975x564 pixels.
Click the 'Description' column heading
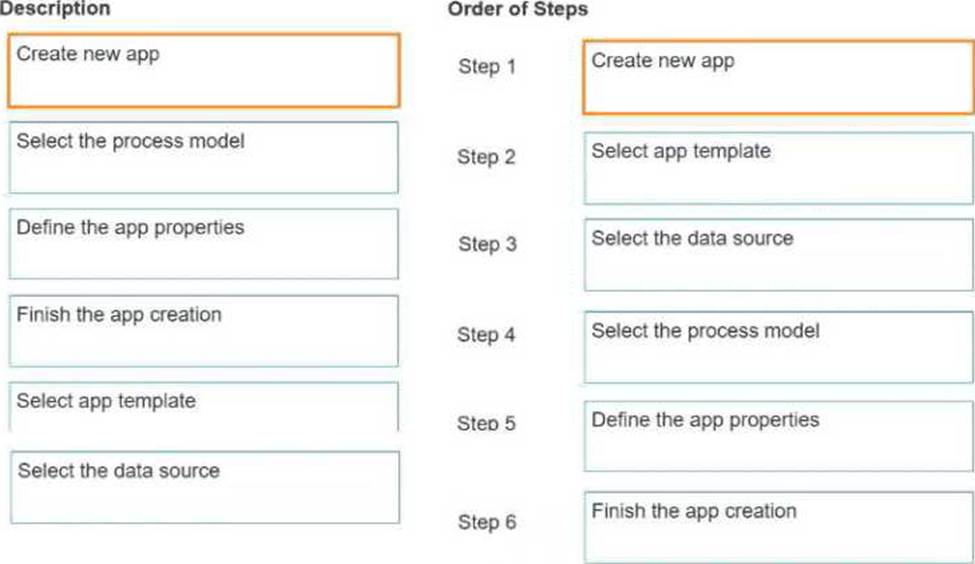coord(55,9)
